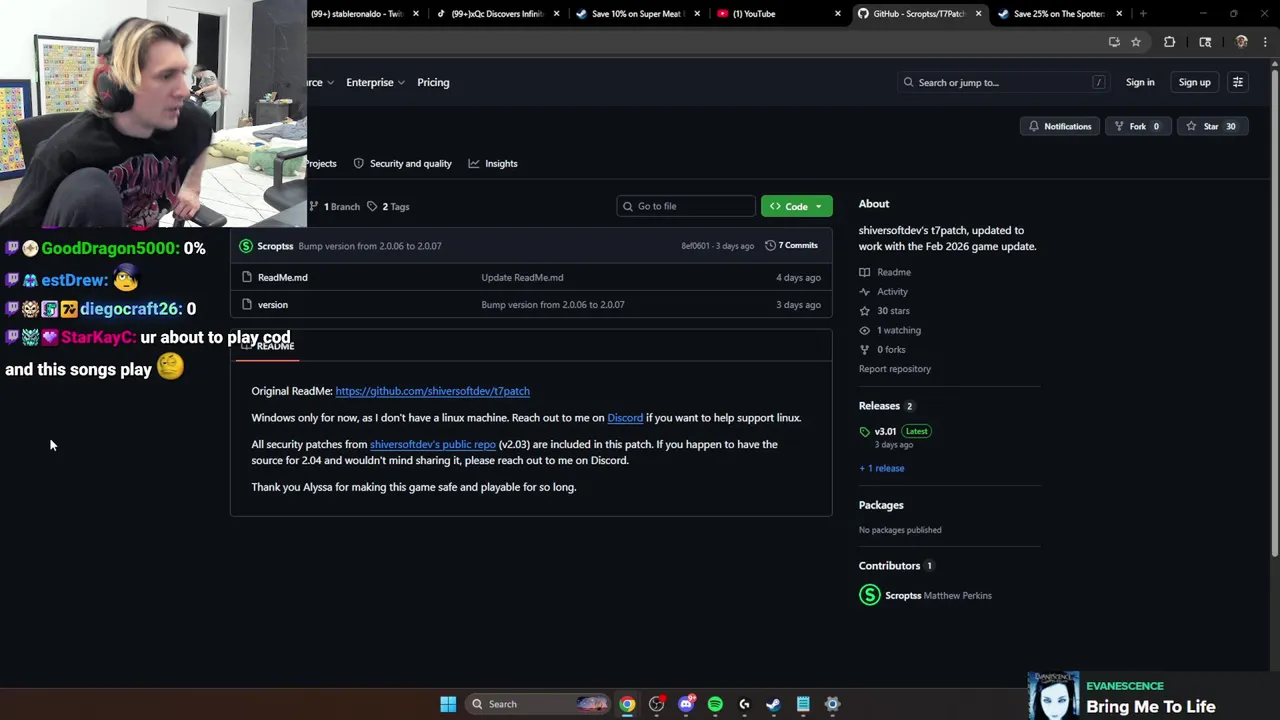Open Discord from the taskbar
This screenshot has width=1280, height=720.
point(686,704)
